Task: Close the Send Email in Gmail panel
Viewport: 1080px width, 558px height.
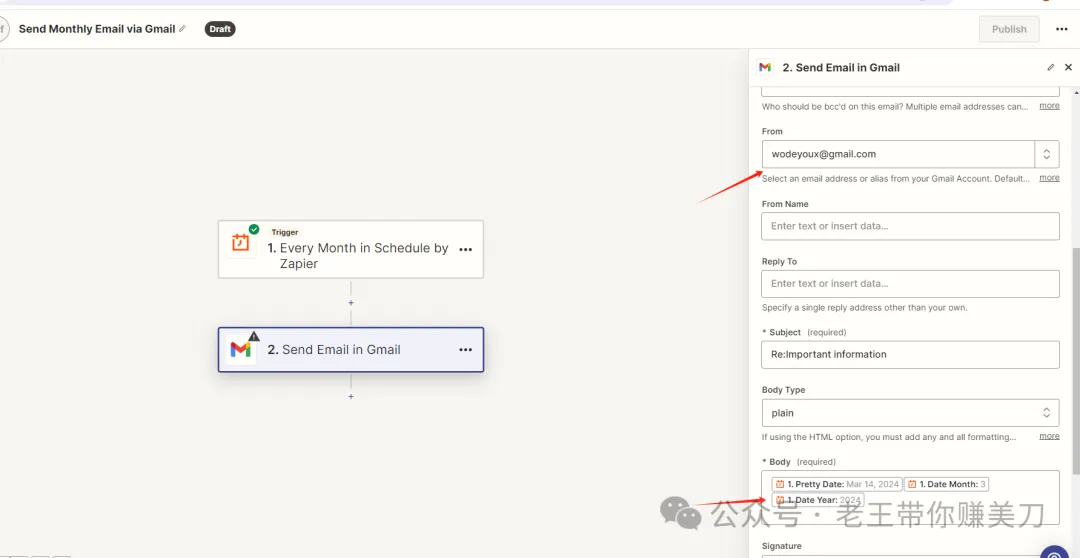Action: click(1068, 68)
